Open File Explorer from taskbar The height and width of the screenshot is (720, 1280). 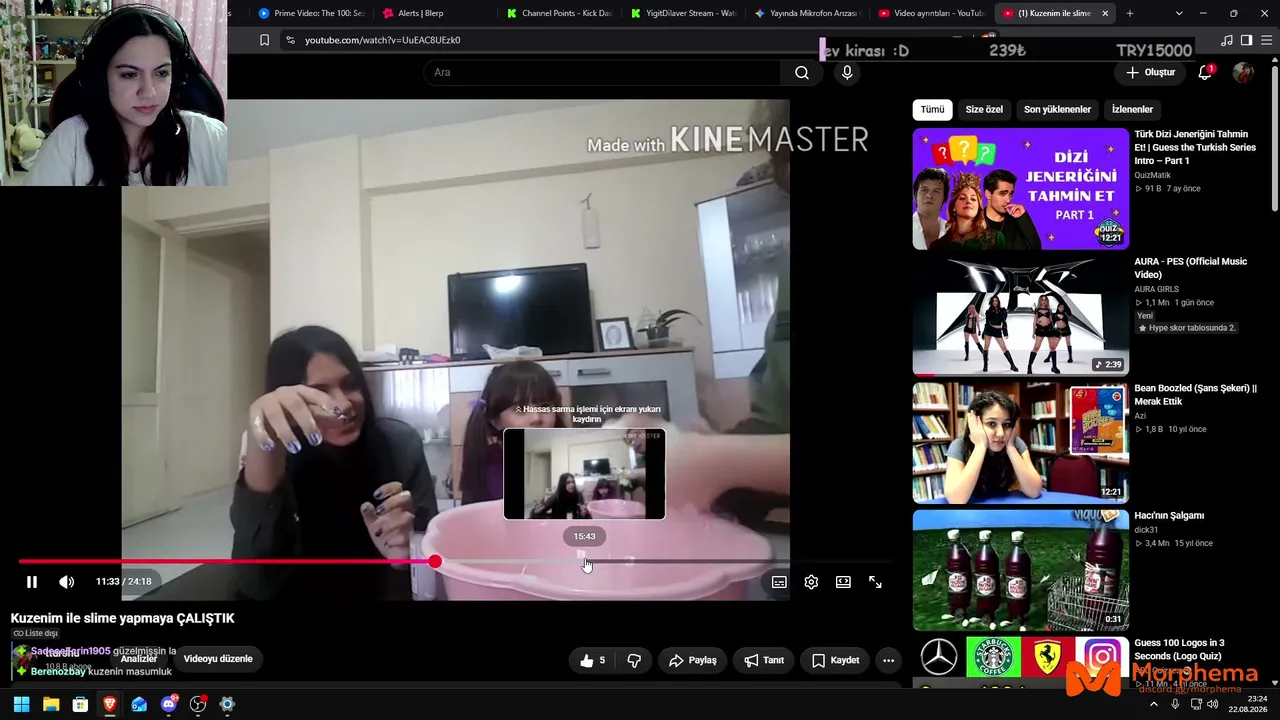coord(51,704)
